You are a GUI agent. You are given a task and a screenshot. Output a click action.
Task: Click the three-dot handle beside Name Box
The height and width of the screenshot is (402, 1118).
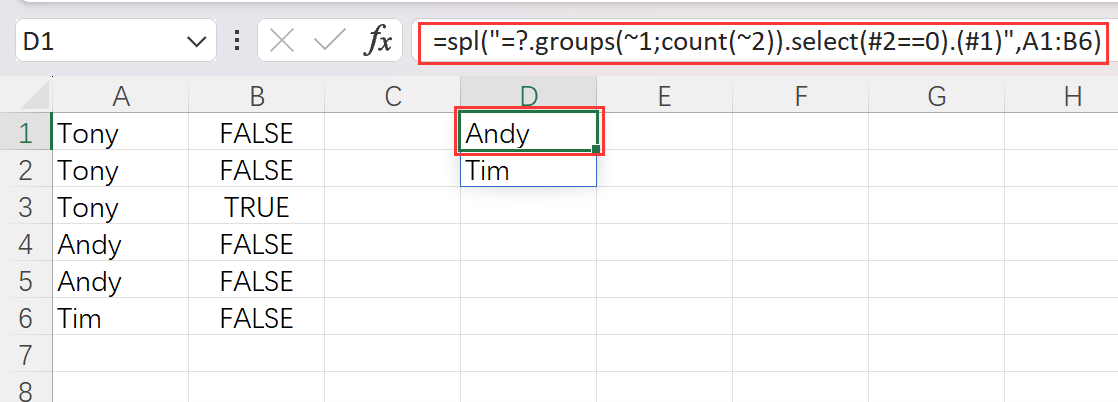237,42
